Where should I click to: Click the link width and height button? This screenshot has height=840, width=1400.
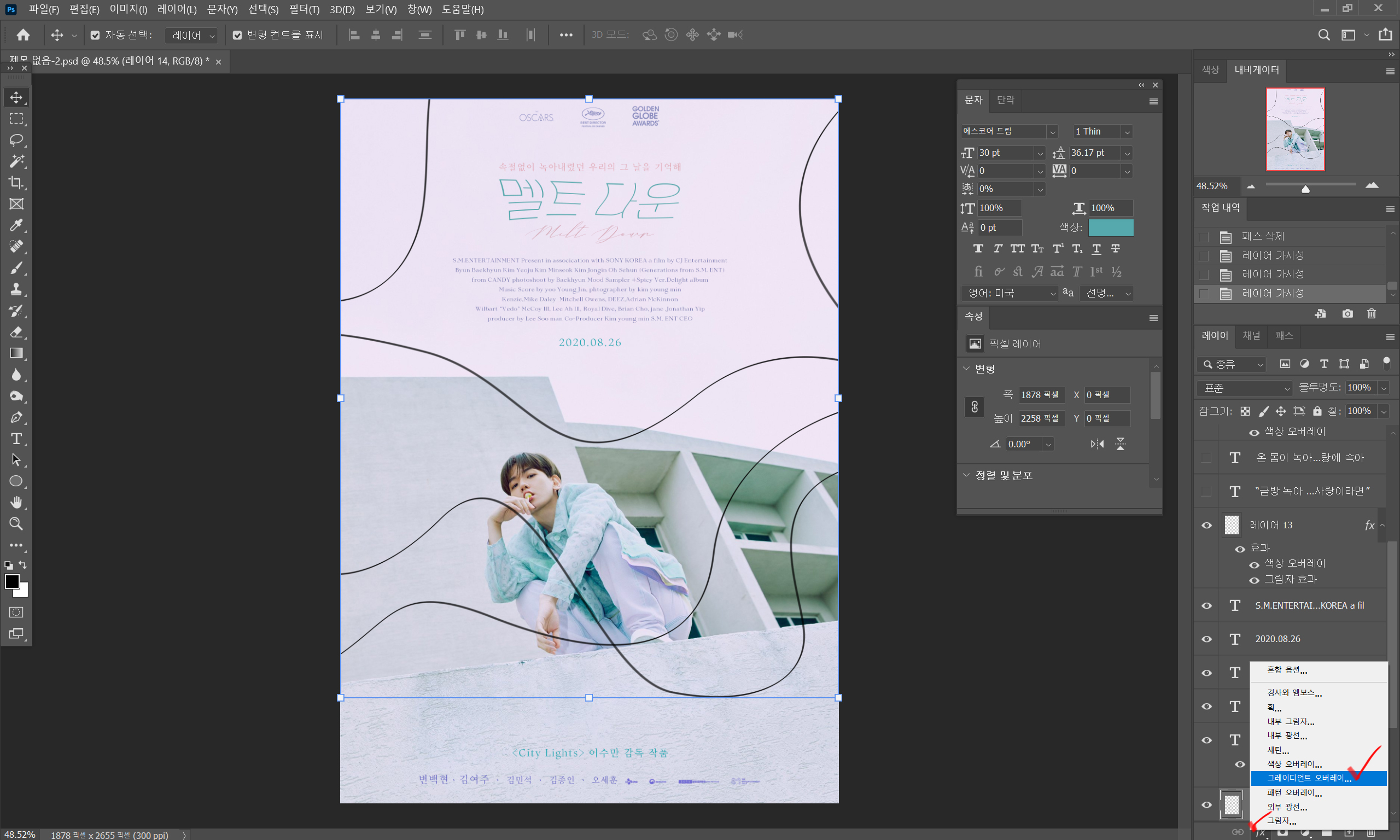tap(975, 407)
